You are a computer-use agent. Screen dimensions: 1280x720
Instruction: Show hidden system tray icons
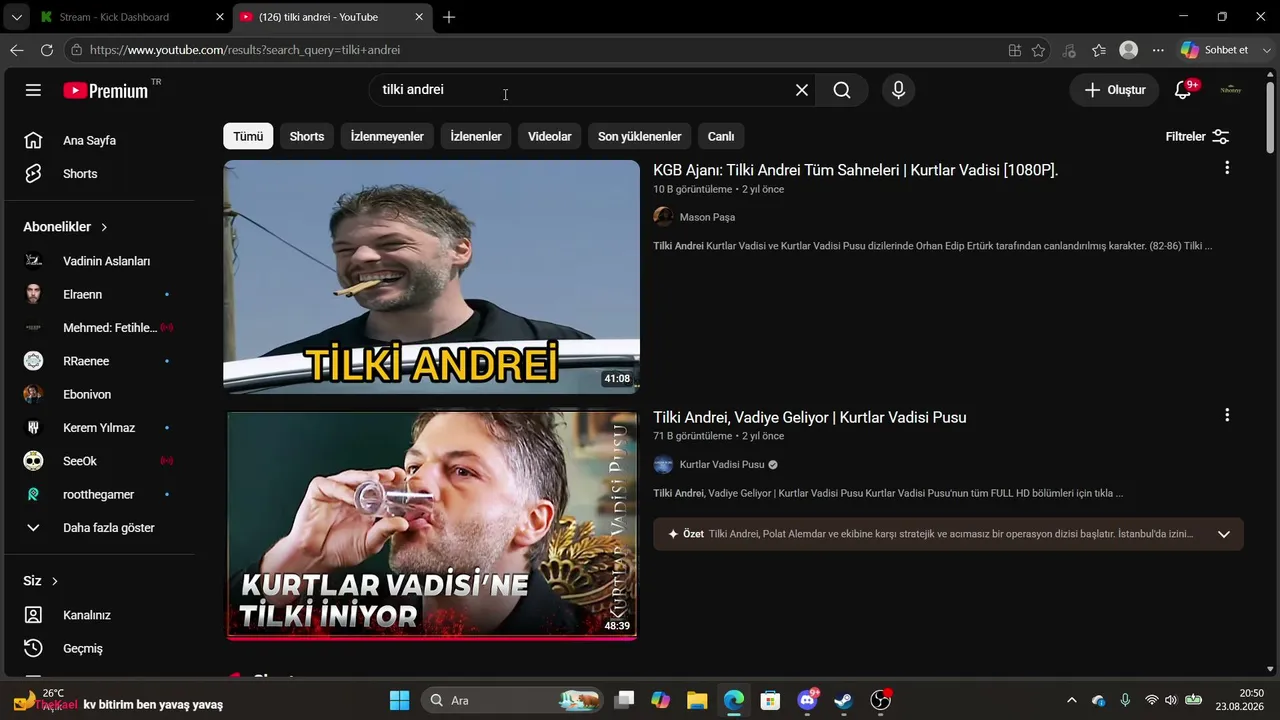pyautogui.click(x=1072, y=700)
